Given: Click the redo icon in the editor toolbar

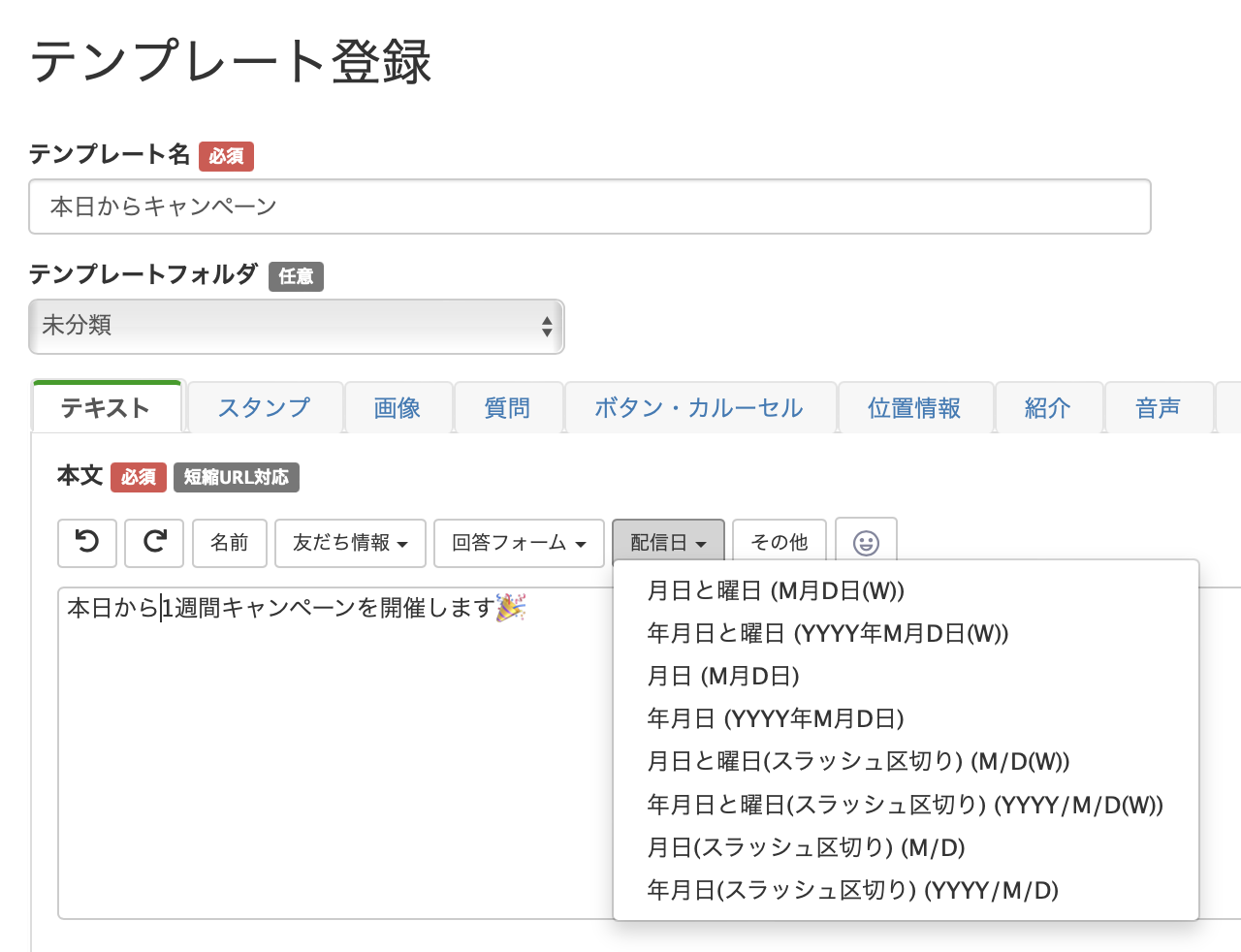Looking at the screenshot, I should point(153,543).
